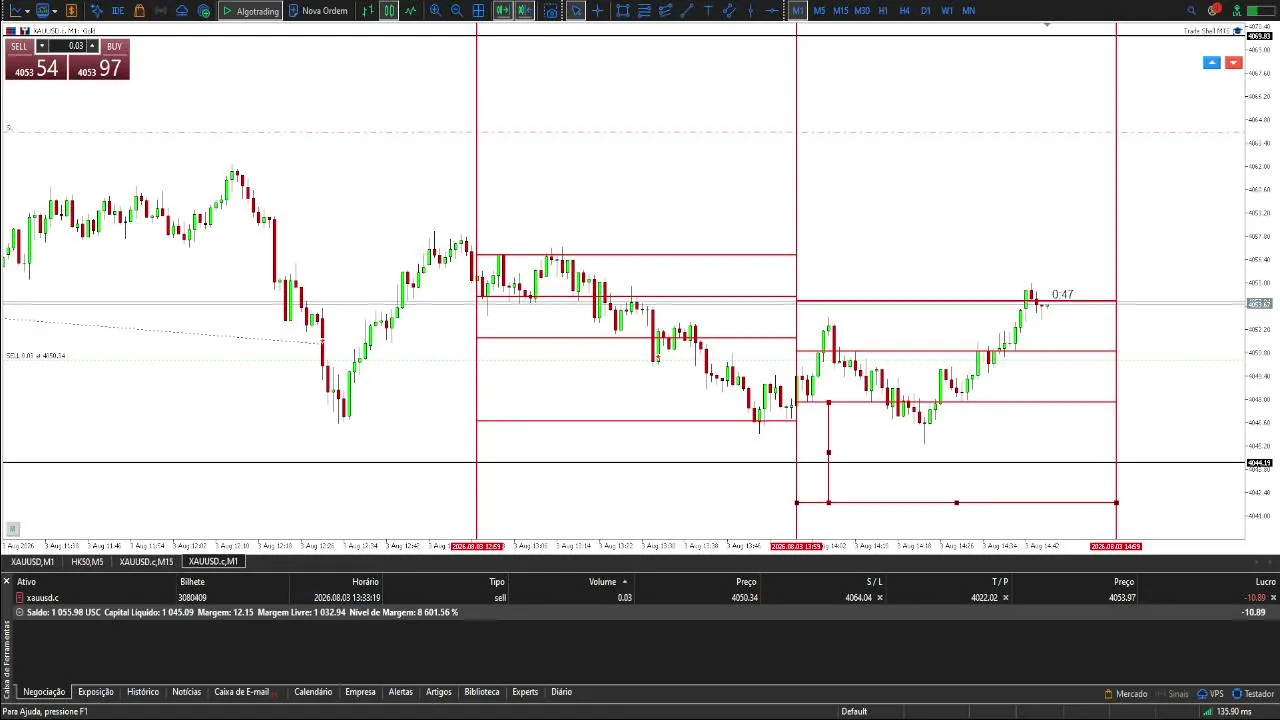The height and width of the screenshot is (720, 1280).
Task: Open the Calendário tab
Action: pos(313,692)
